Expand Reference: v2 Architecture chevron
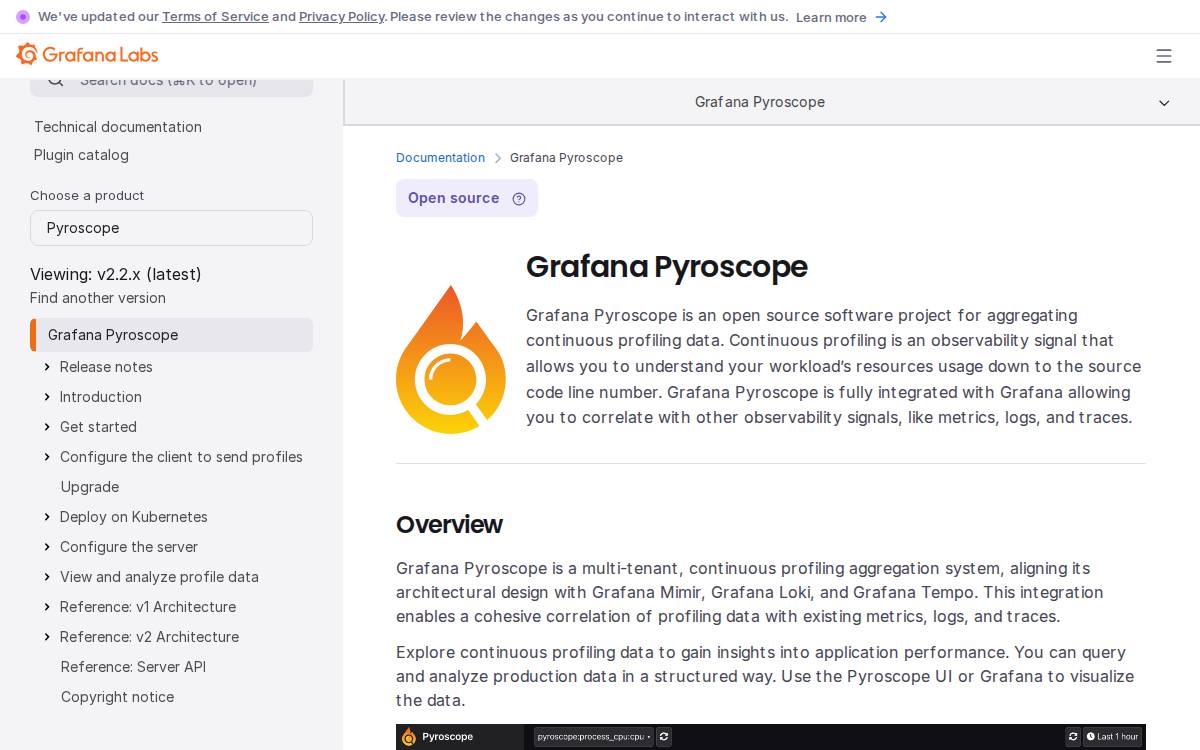The height and width of the screenshot is (750, 1200). pyautogui.click(x=47, y=637)
